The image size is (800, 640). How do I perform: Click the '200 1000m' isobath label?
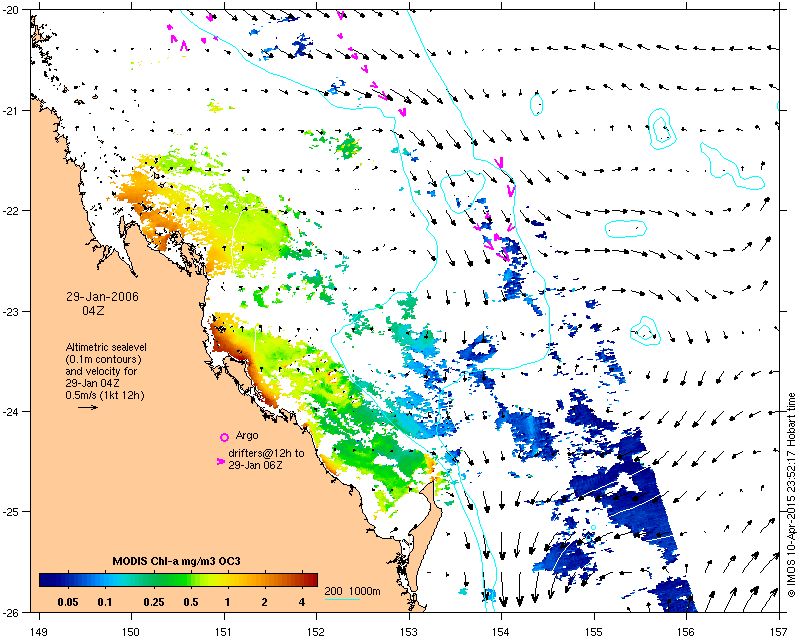(353, 591)
